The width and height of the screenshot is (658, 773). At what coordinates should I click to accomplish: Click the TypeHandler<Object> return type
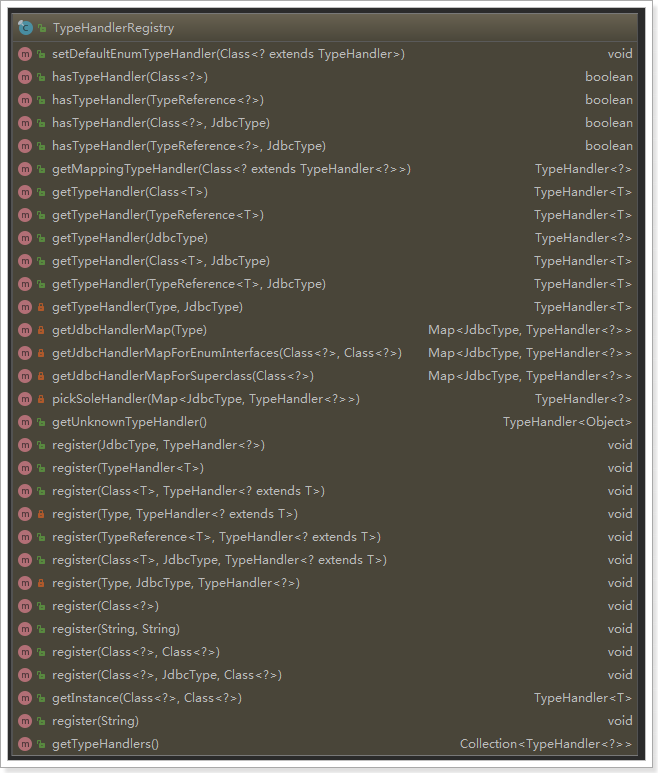567,422
